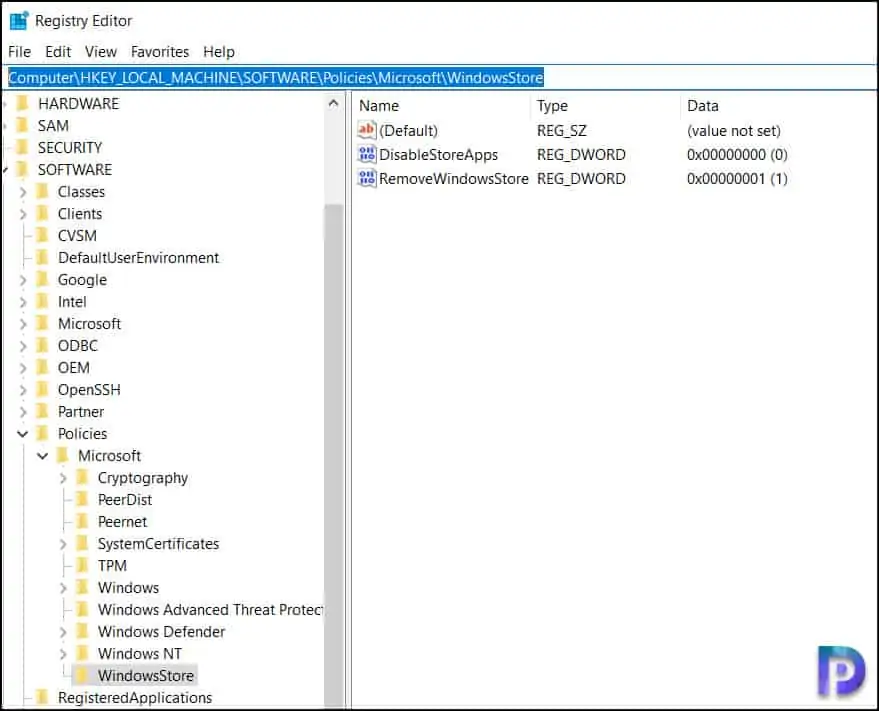Collapse the Policies key
Viewport: 879px width, 711px height.
coord(23,433)
